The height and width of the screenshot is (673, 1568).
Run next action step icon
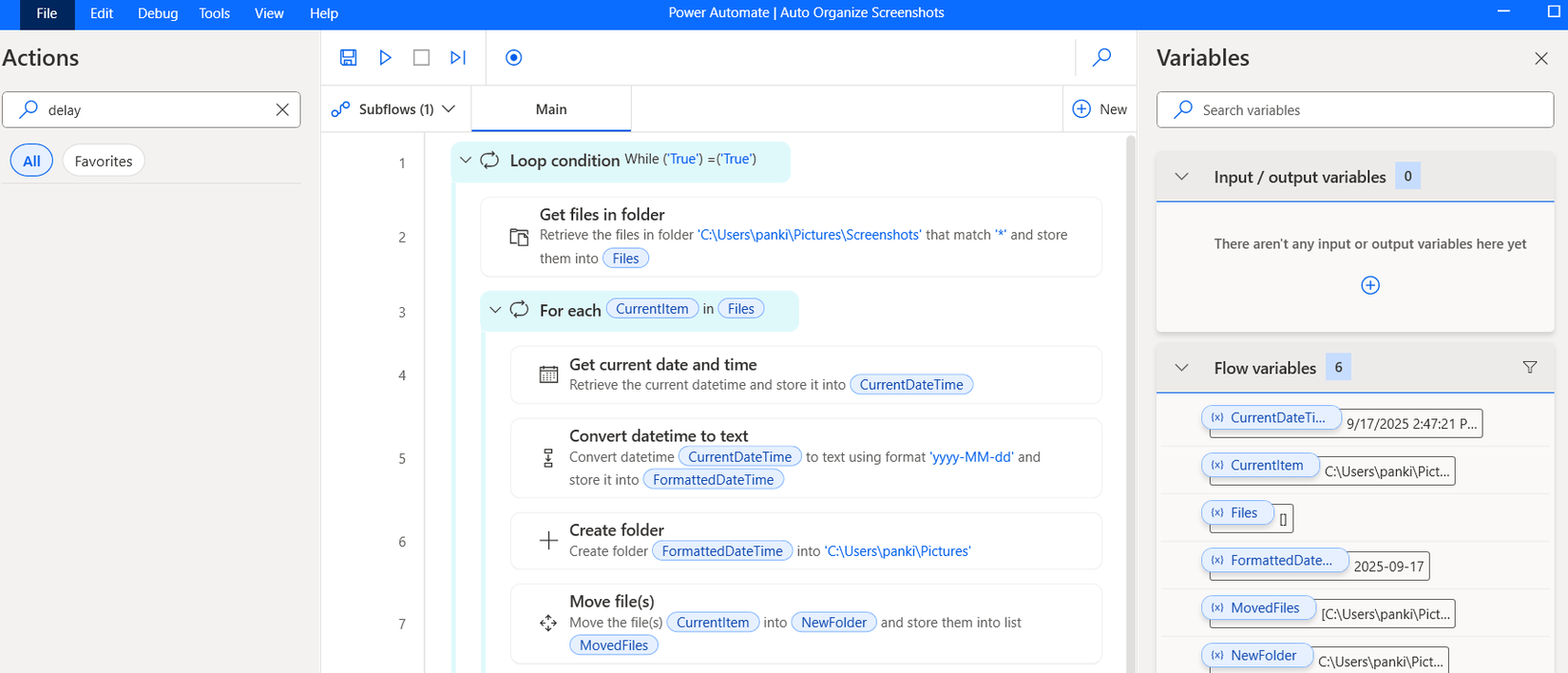[x=458, y=58]
